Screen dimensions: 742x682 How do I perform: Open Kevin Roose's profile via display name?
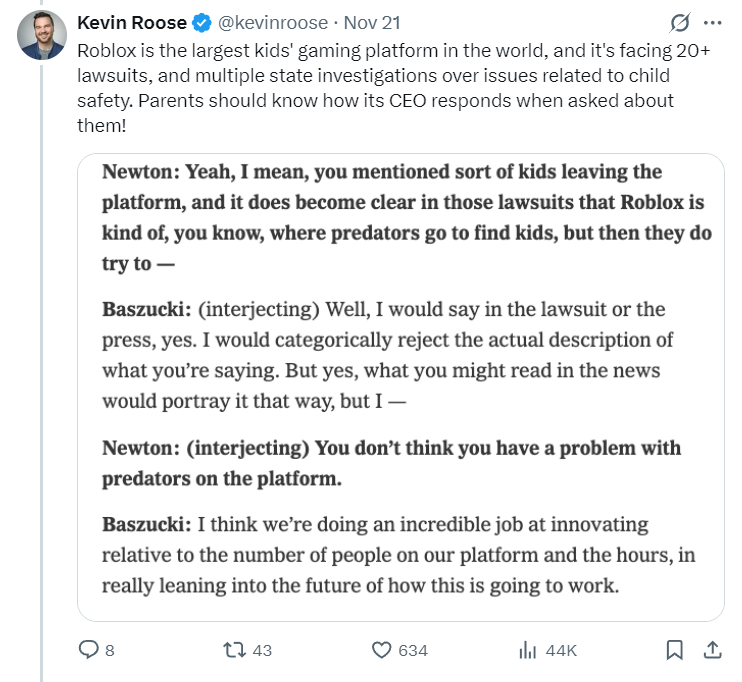[x=132, y=22]
